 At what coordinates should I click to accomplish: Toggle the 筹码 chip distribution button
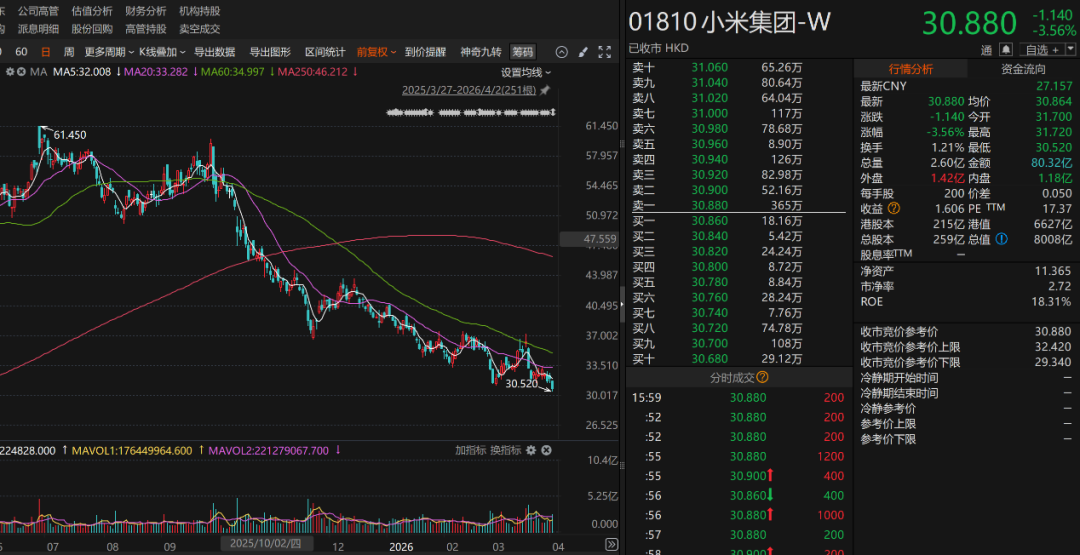(x=522, y=52)
